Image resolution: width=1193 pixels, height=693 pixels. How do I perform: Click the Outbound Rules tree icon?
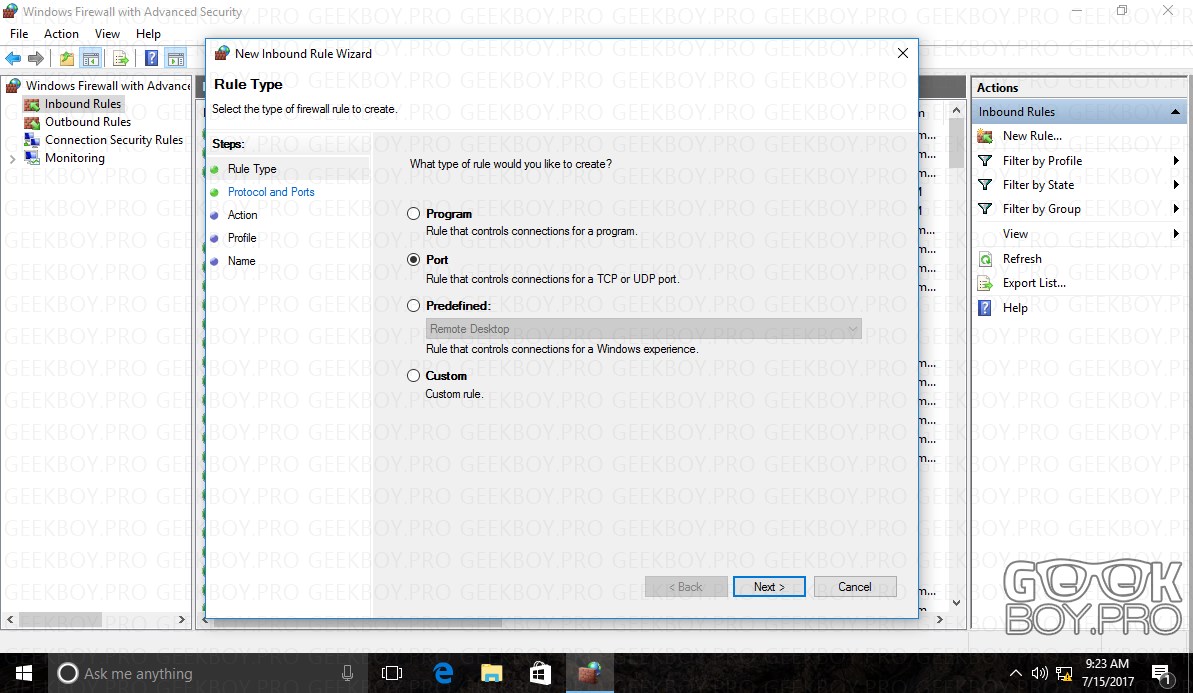click(x=32, y=122)
